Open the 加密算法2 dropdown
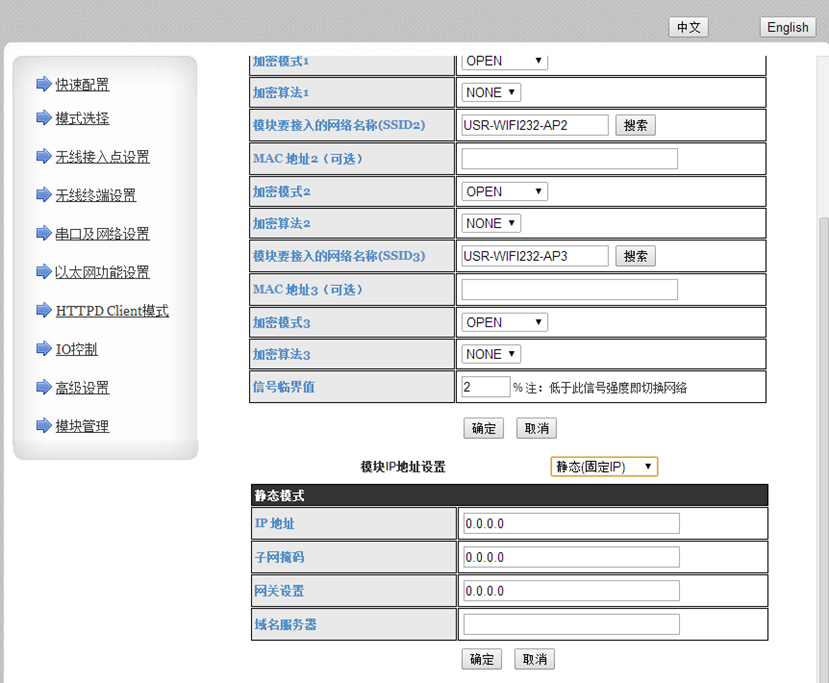This screenshot has height=683, width=829. [491, 223]
